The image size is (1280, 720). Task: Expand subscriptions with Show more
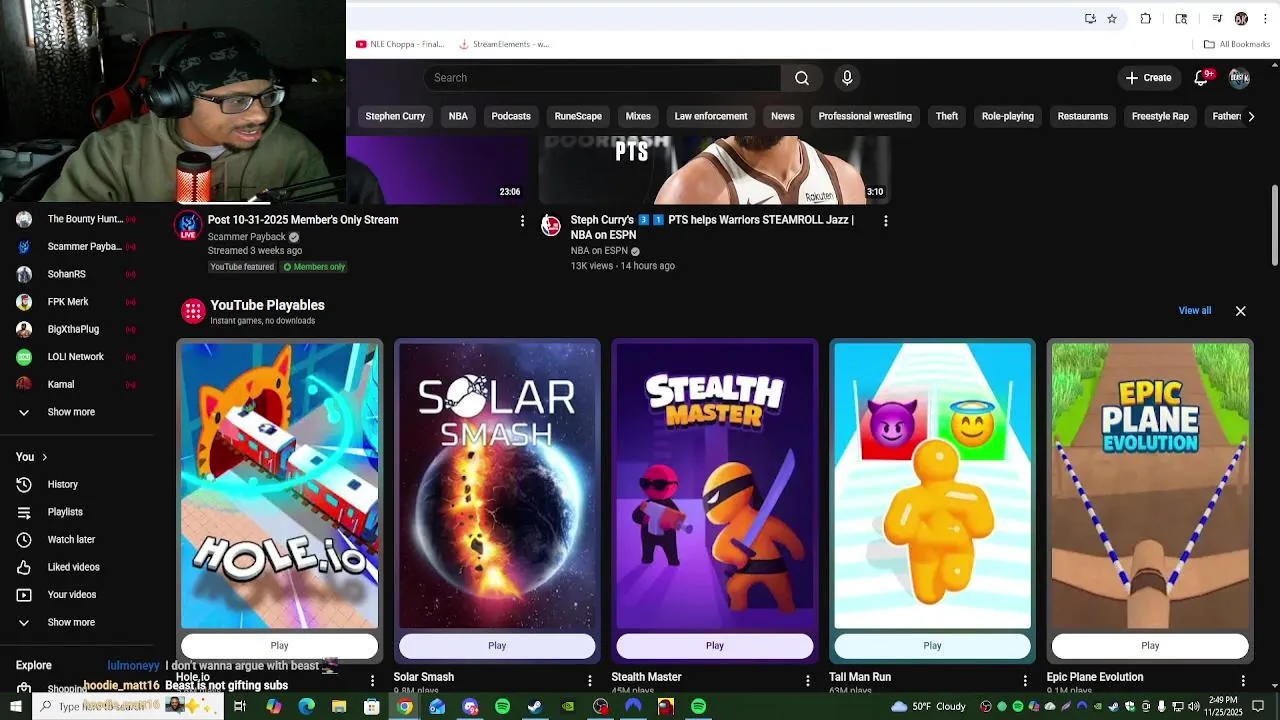(71, 412)
